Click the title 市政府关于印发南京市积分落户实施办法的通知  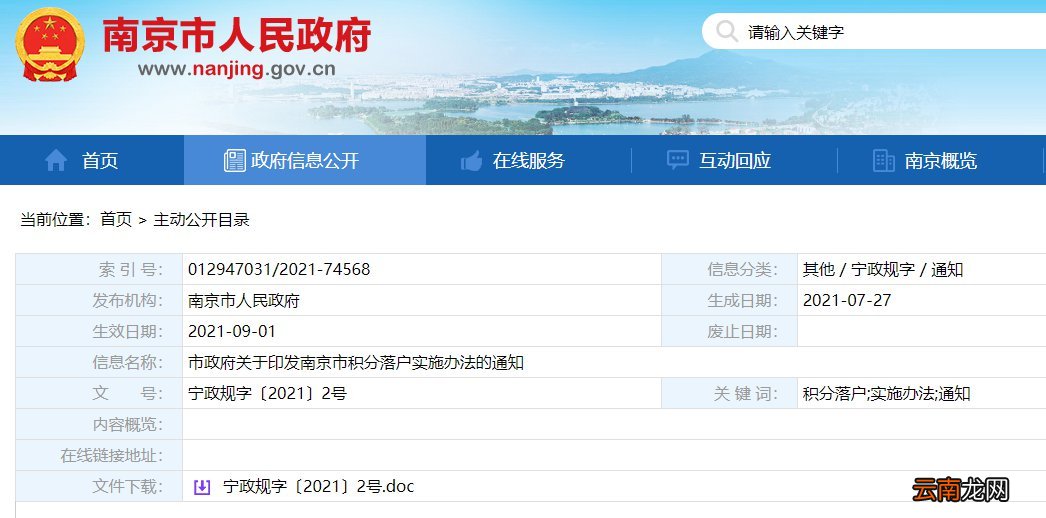[356, 363]
